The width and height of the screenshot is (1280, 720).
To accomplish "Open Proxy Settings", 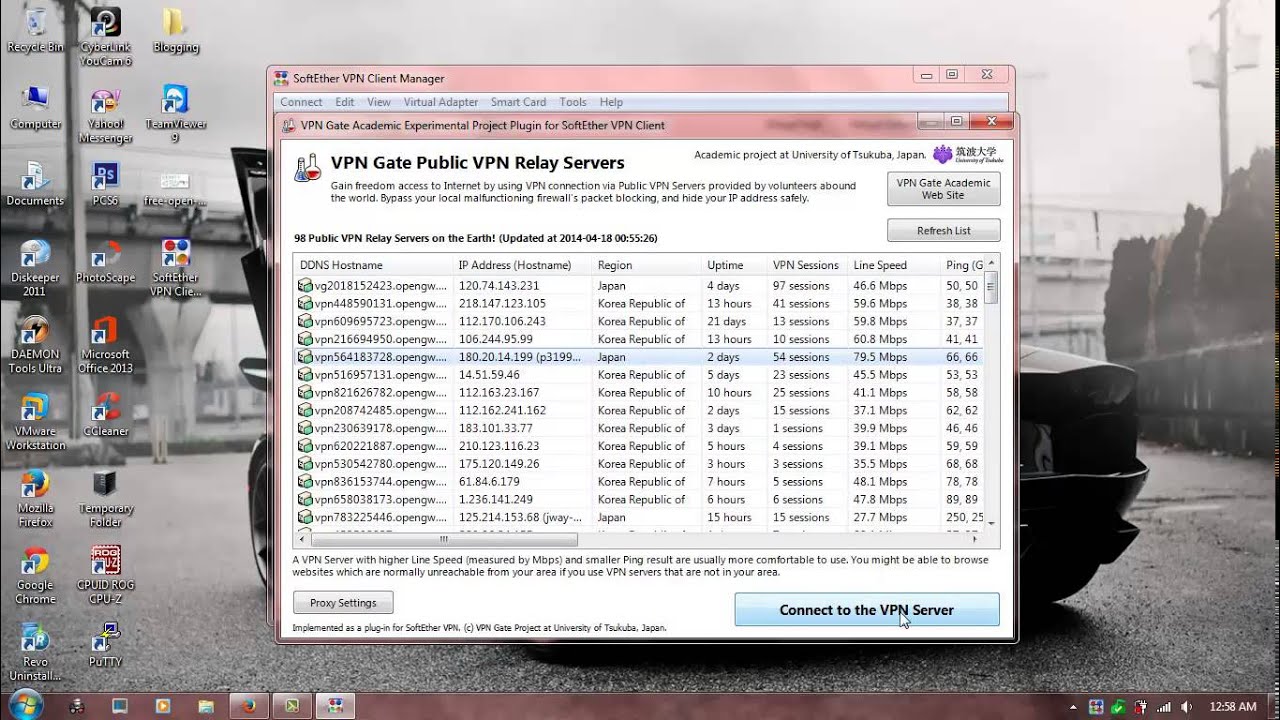I will pos(343,602).
